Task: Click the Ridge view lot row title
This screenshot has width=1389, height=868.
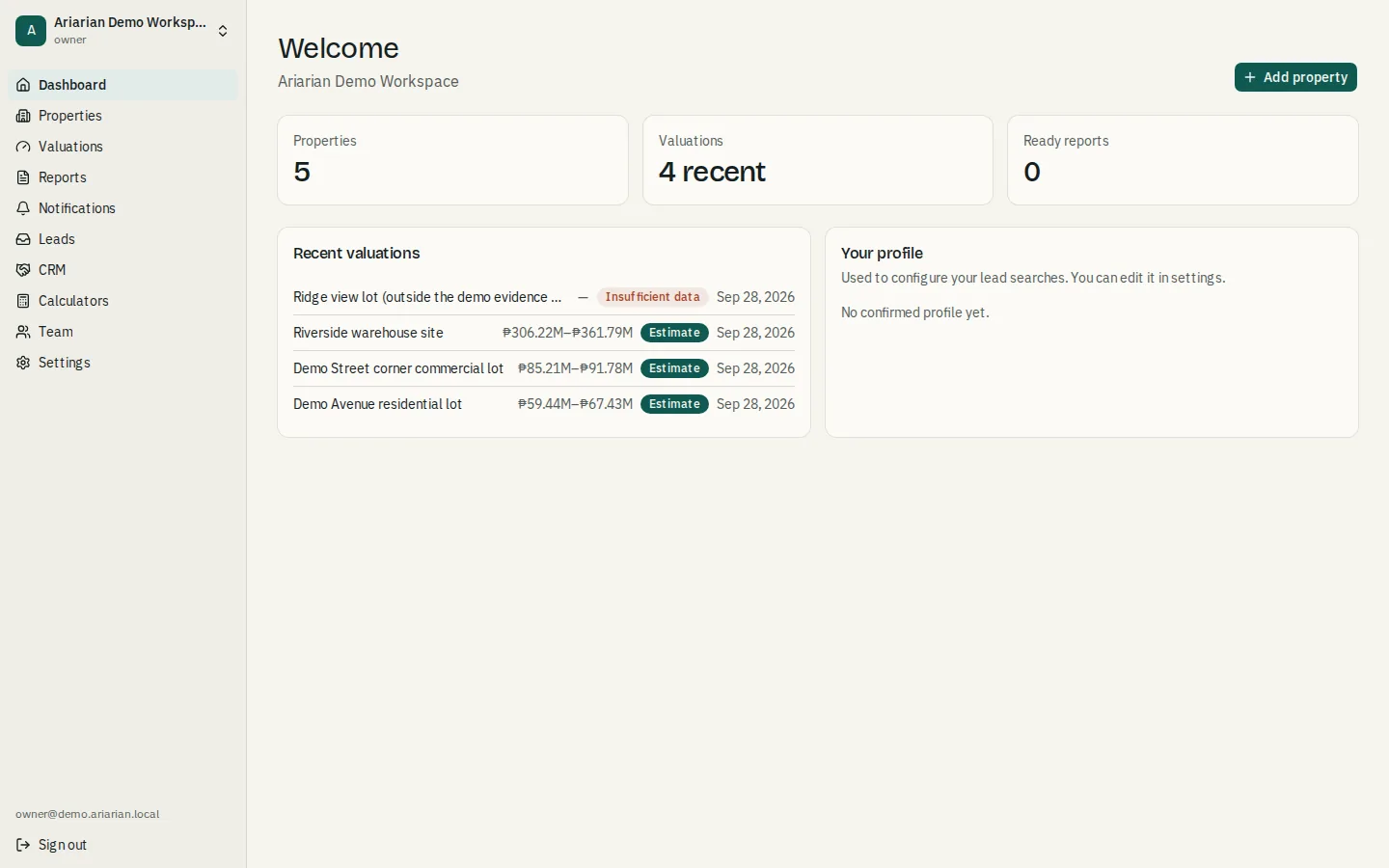Action: 427,297
